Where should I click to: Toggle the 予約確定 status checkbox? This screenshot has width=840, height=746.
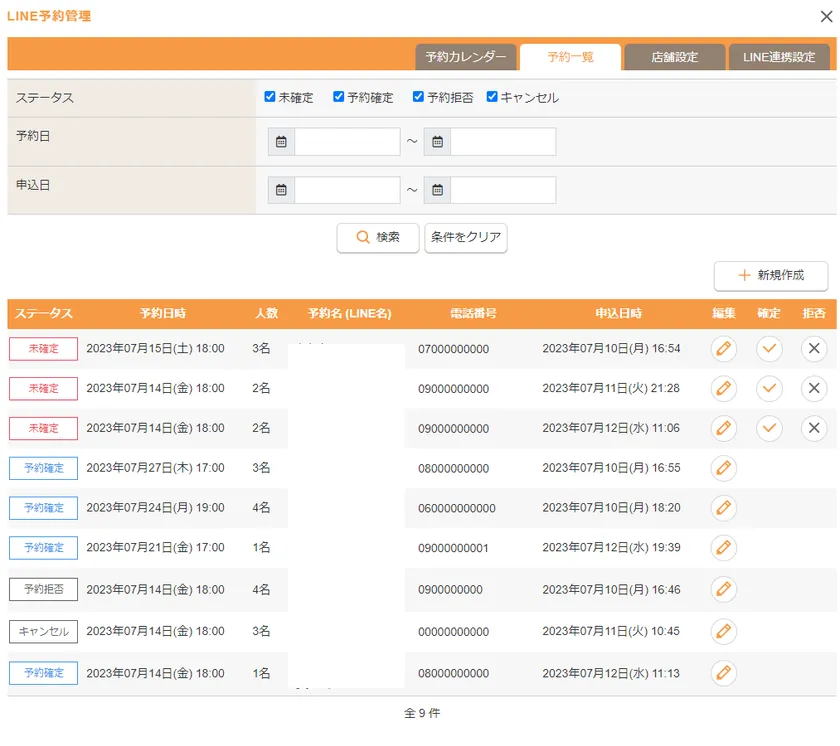(x=339, y=97)
